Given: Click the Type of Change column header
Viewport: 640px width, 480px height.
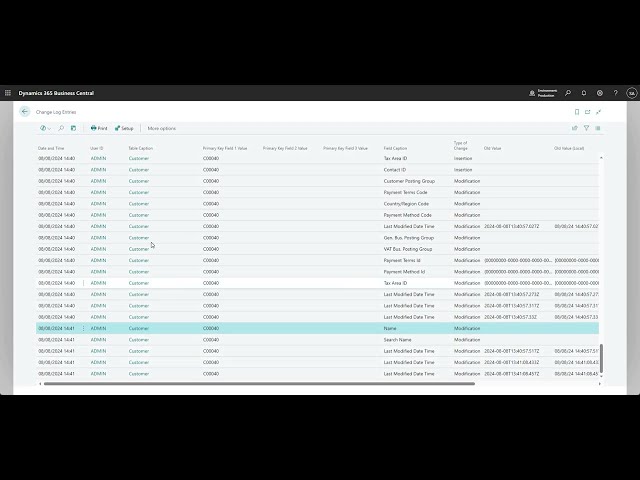Looking at the screenshot, I should (x=460, y=146).
